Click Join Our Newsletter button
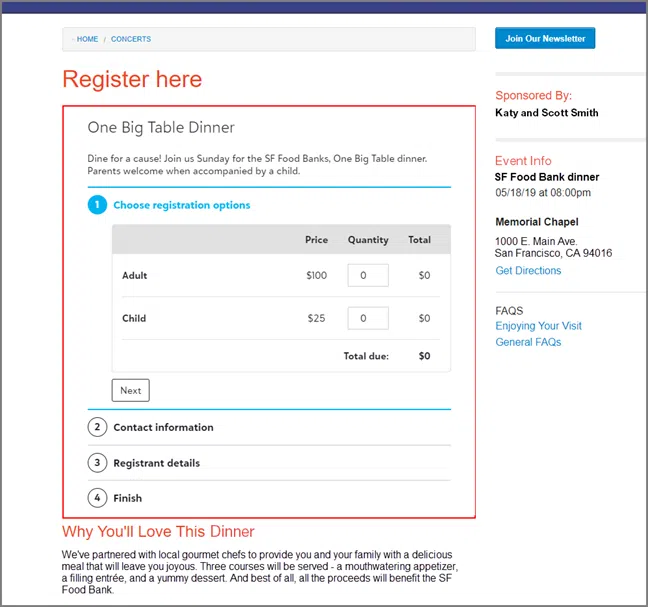The width and height of the screenshot is (648, 607). [x=545, y=38]
